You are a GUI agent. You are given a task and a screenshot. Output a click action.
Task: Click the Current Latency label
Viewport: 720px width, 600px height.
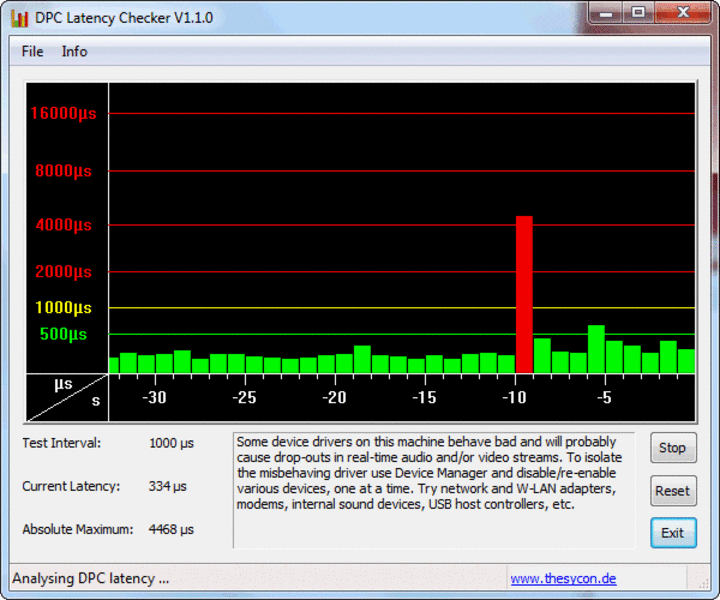pos(71,486)
